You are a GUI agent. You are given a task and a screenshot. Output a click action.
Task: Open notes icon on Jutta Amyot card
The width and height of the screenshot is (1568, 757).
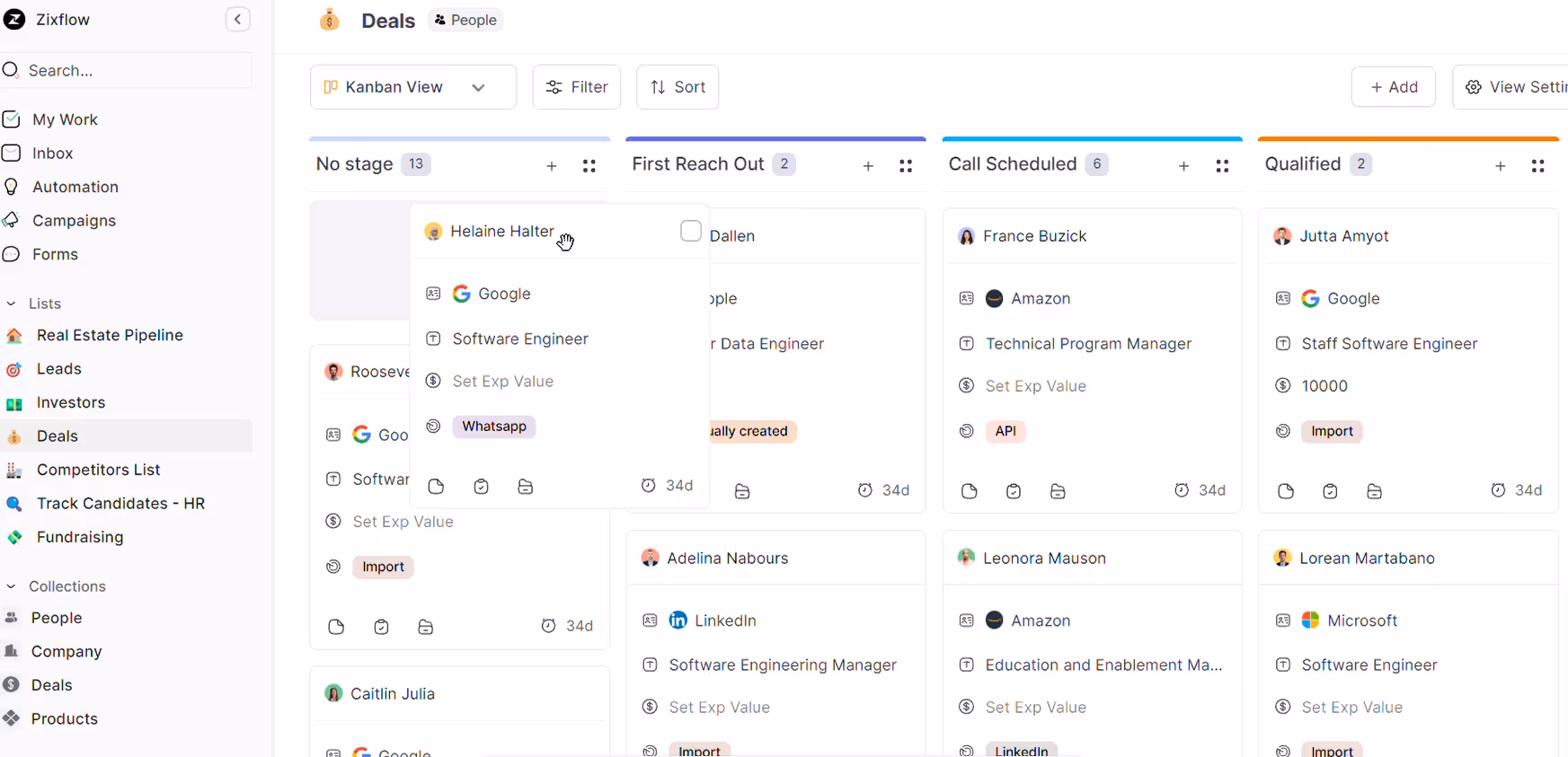click(x=1286, y=491)
